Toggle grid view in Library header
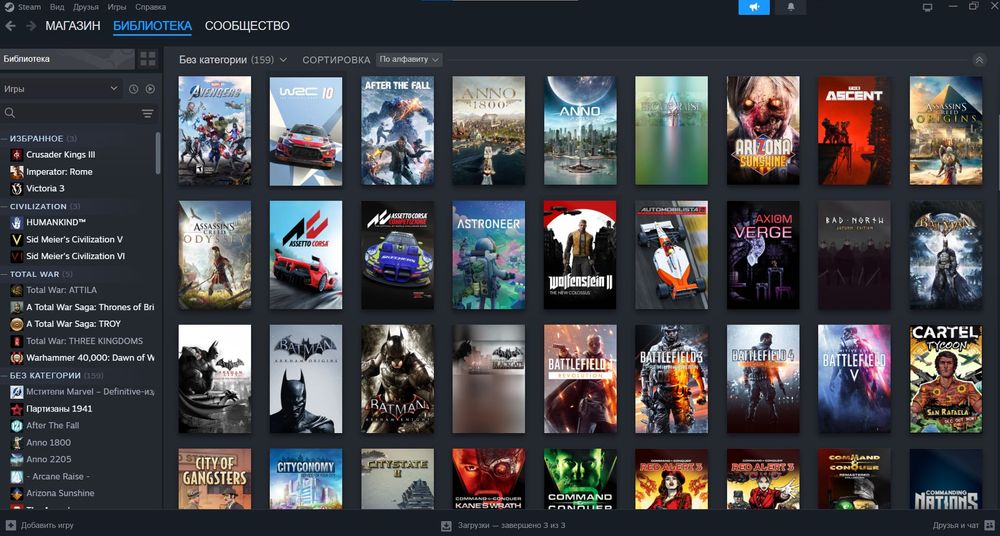 [x=148, y=59]
